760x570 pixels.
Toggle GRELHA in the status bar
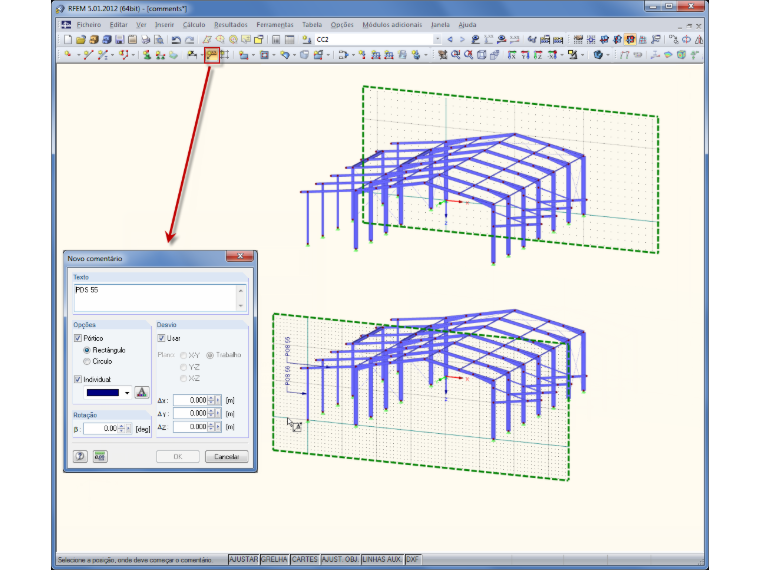(x=274, y=559)
